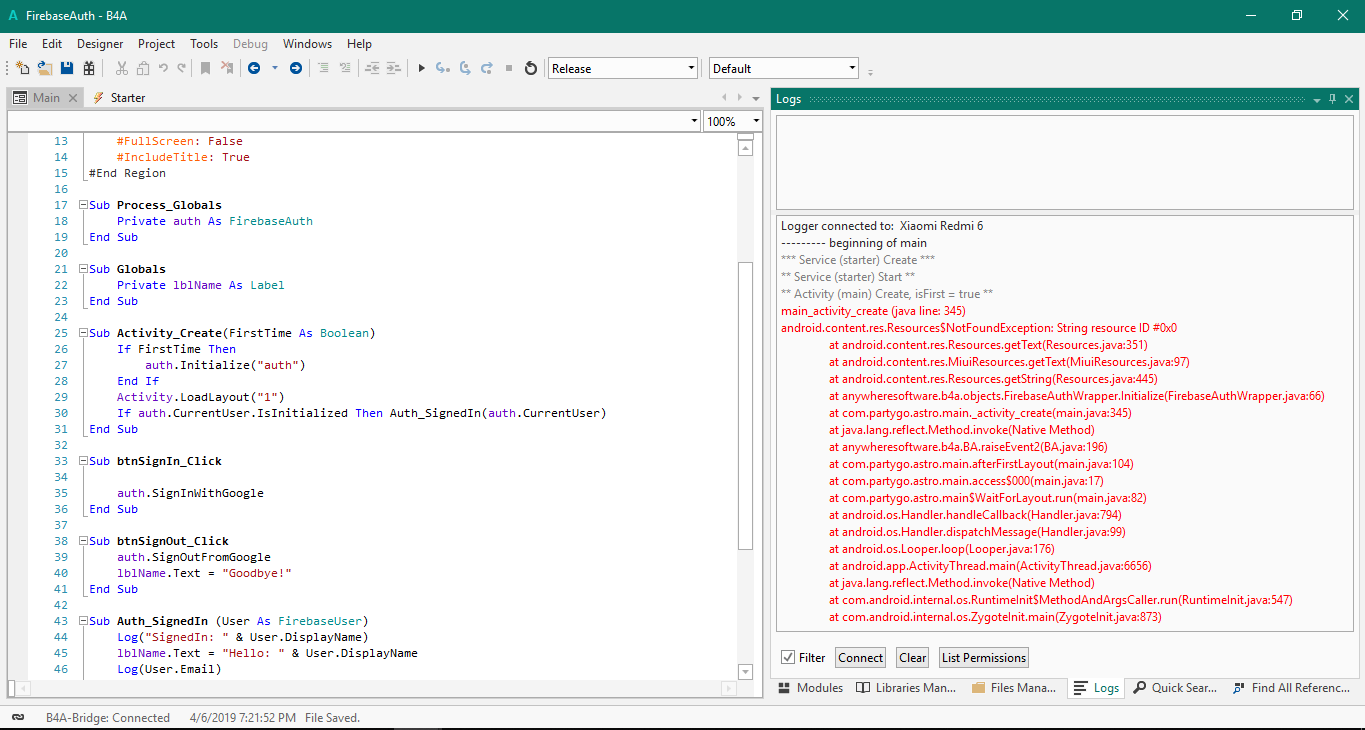Collapse the Activity_Create sub block
The height and width of the screenshot is (730, 1365).
(83, 333)
